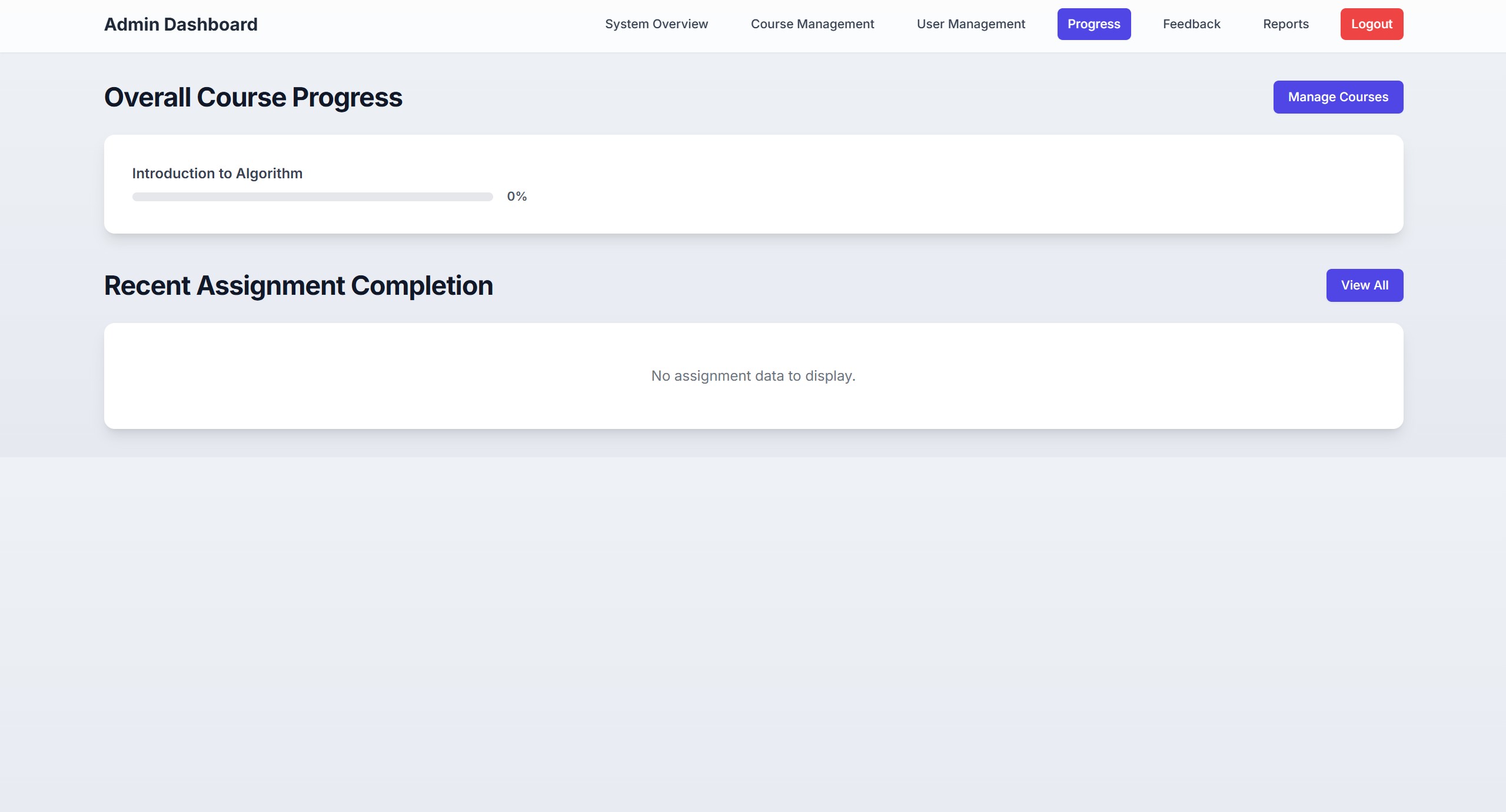Click the 'No assignment data to display' text

coord(753,376)
